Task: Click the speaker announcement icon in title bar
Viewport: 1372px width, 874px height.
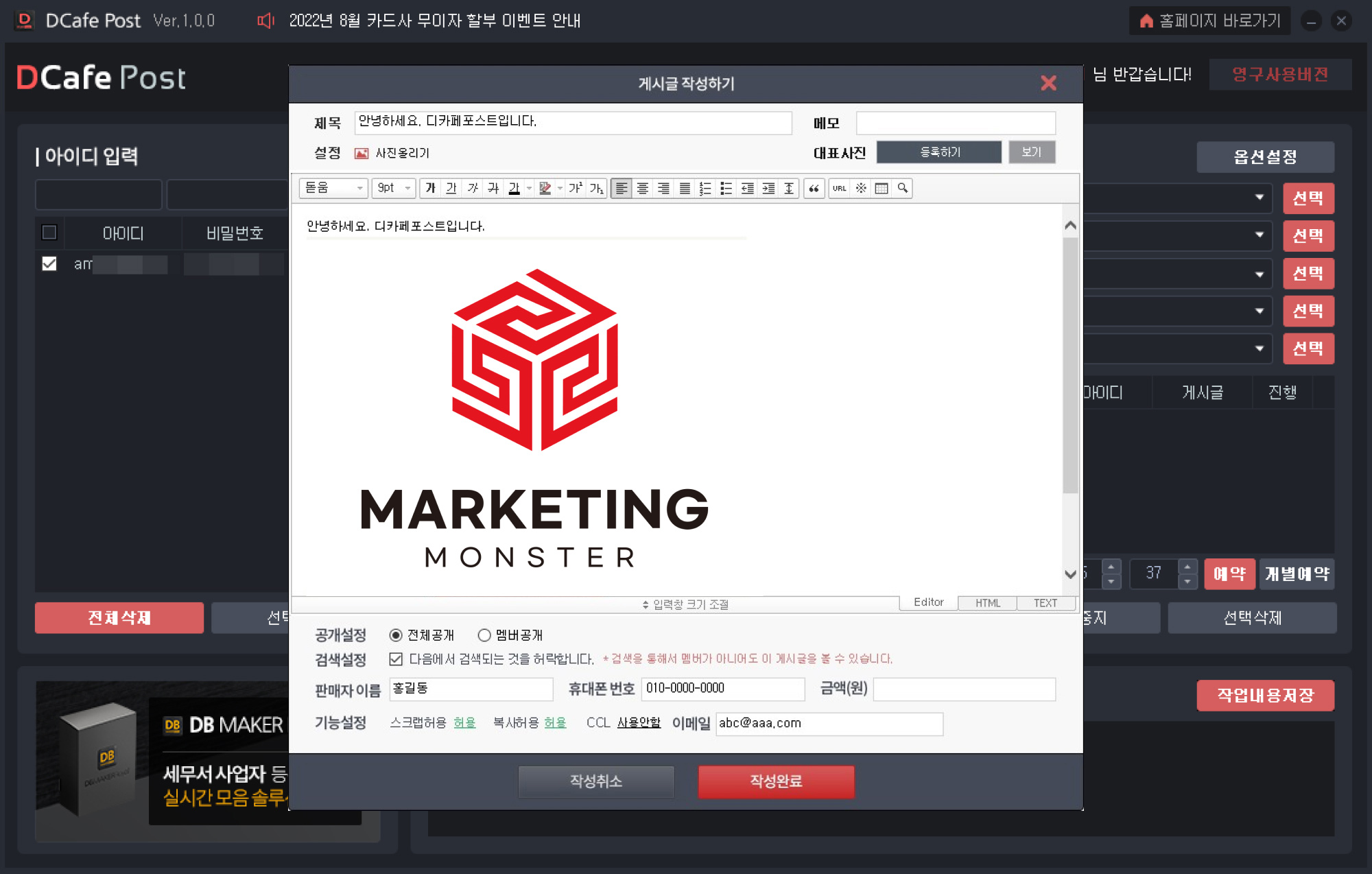Action: point(265,21)
